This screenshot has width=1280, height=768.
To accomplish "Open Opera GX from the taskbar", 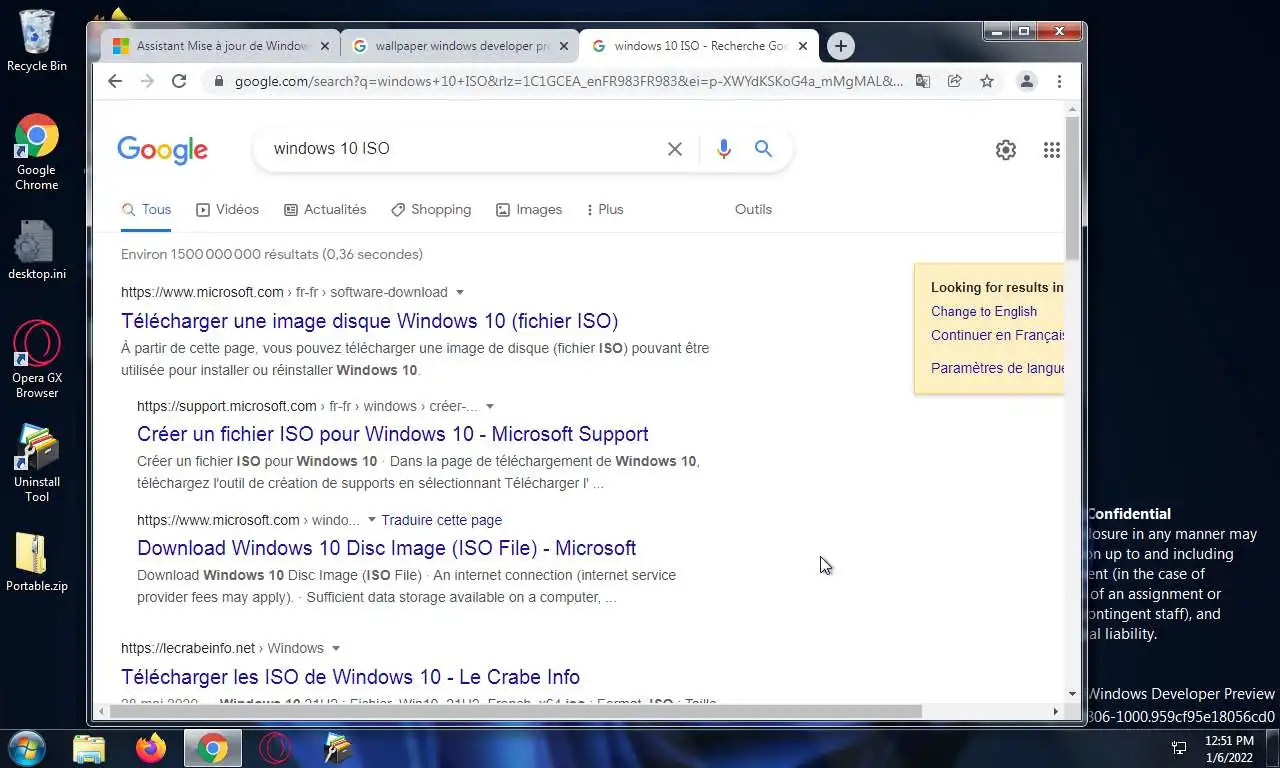I will [x=275, y=748].
